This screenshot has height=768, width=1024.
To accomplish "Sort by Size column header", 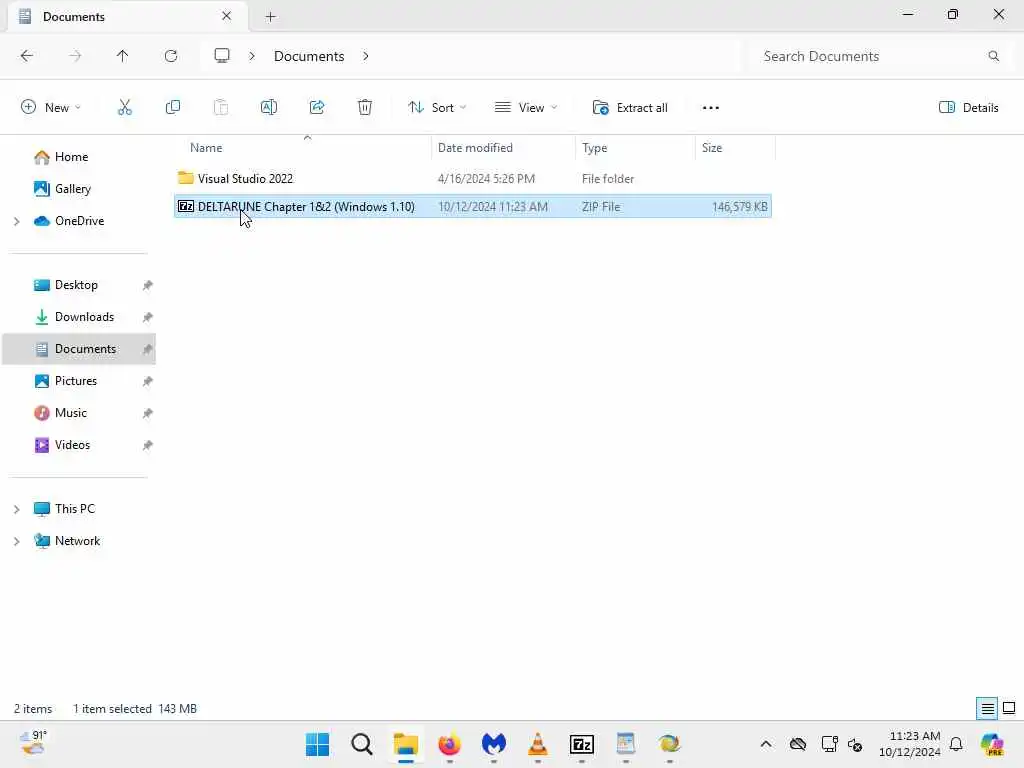I will click(735, 148).
